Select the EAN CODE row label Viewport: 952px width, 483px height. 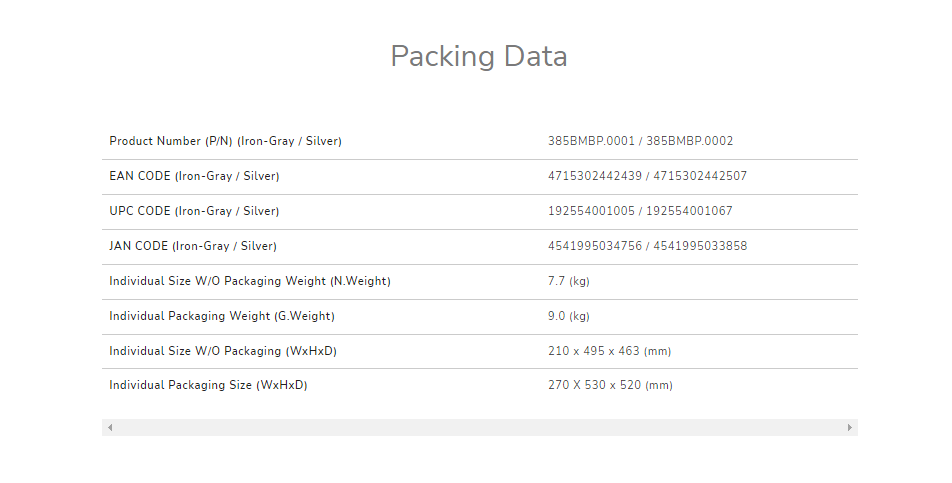[194, 176]
